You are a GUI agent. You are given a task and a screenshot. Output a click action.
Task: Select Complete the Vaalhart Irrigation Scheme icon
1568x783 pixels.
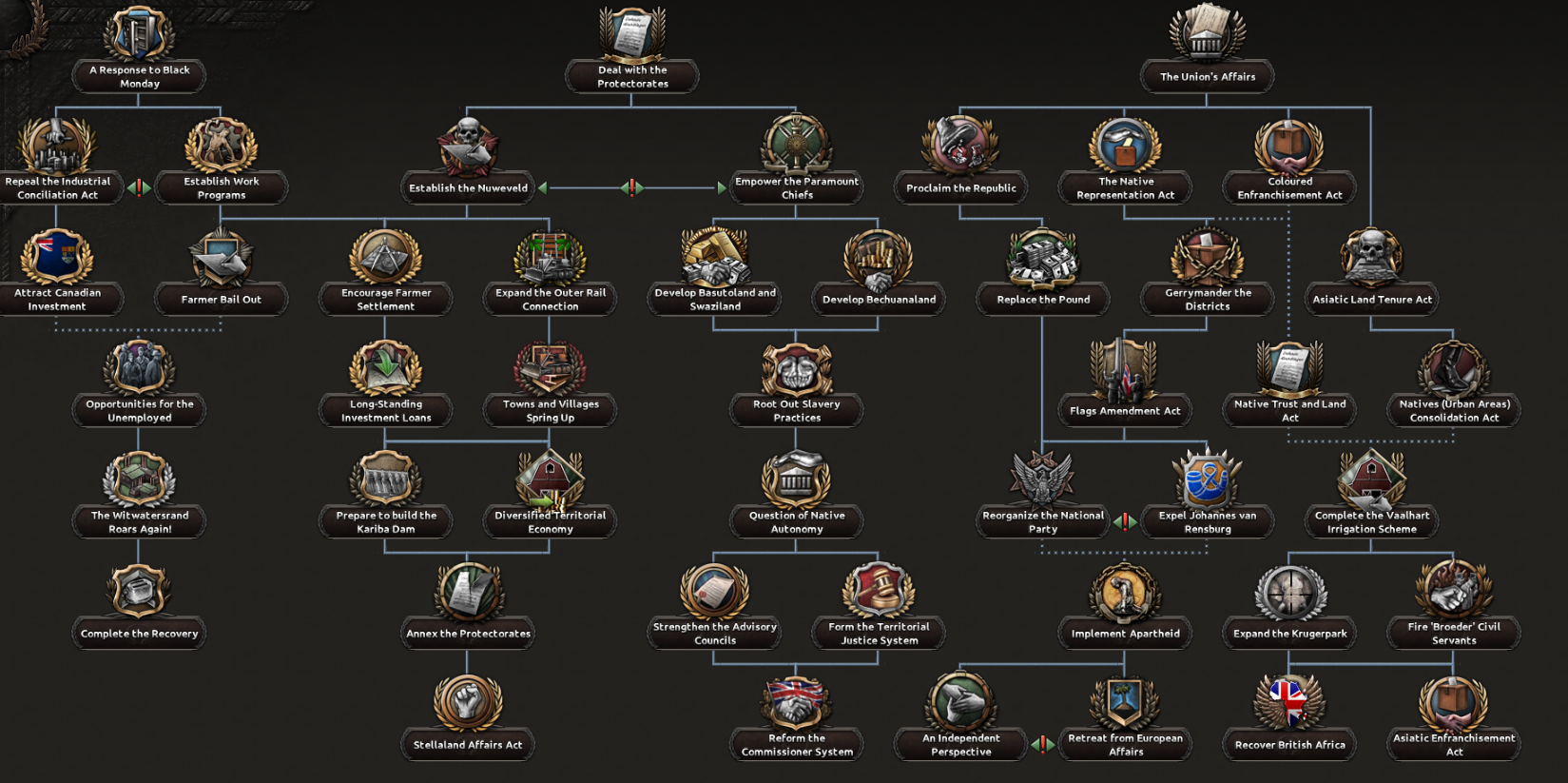1371,479
